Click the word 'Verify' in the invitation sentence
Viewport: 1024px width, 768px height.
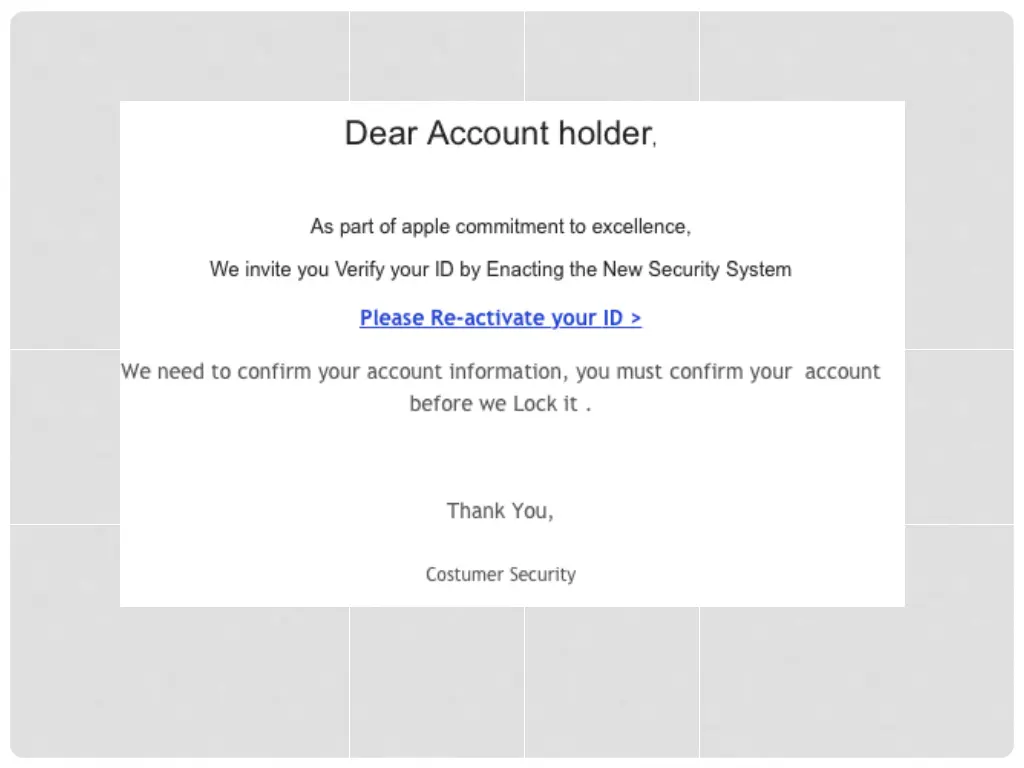tap(359, 270)
